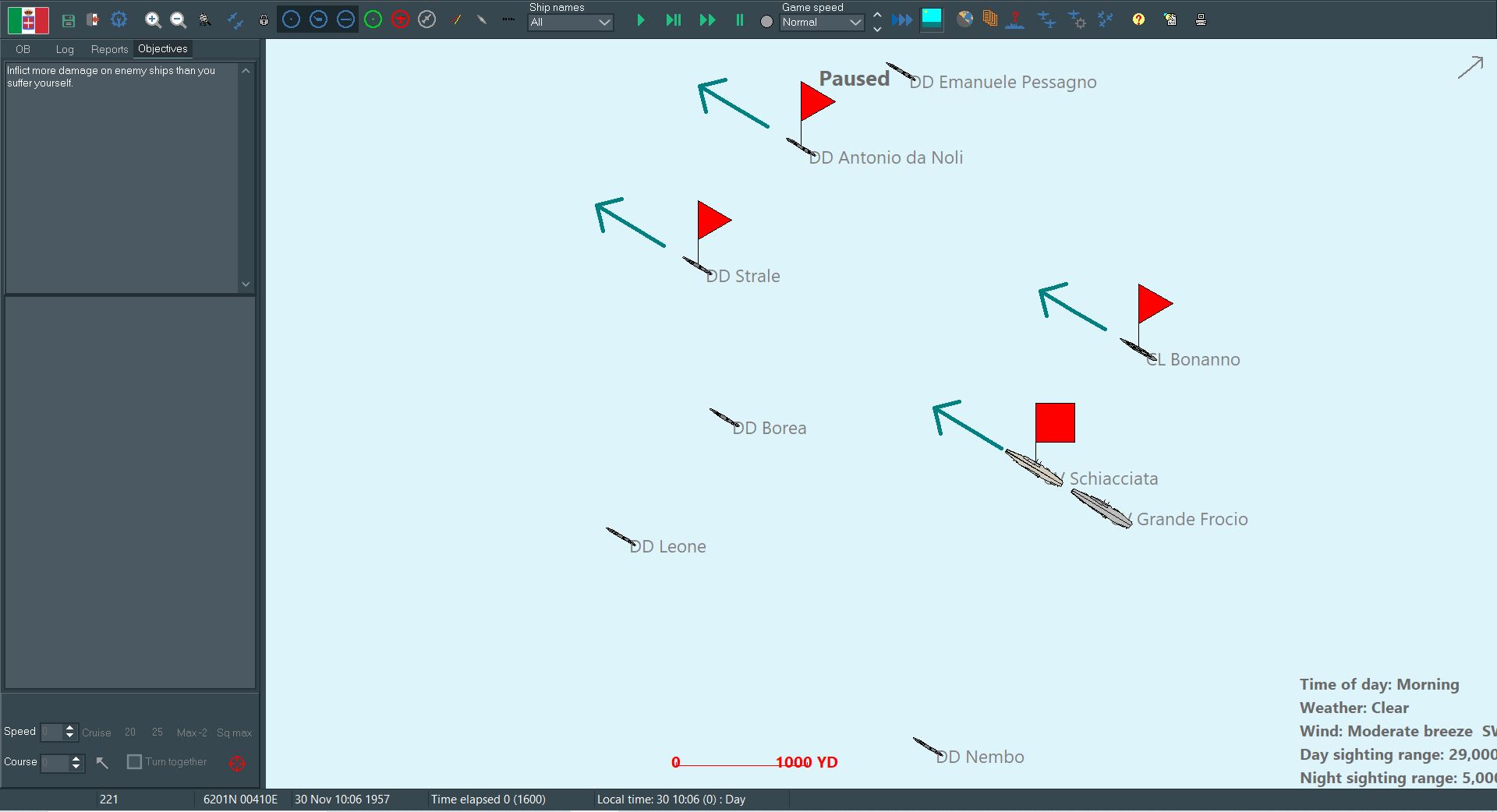
Task: Decrement the Course spinner down arrow
Action: [76, 767]
